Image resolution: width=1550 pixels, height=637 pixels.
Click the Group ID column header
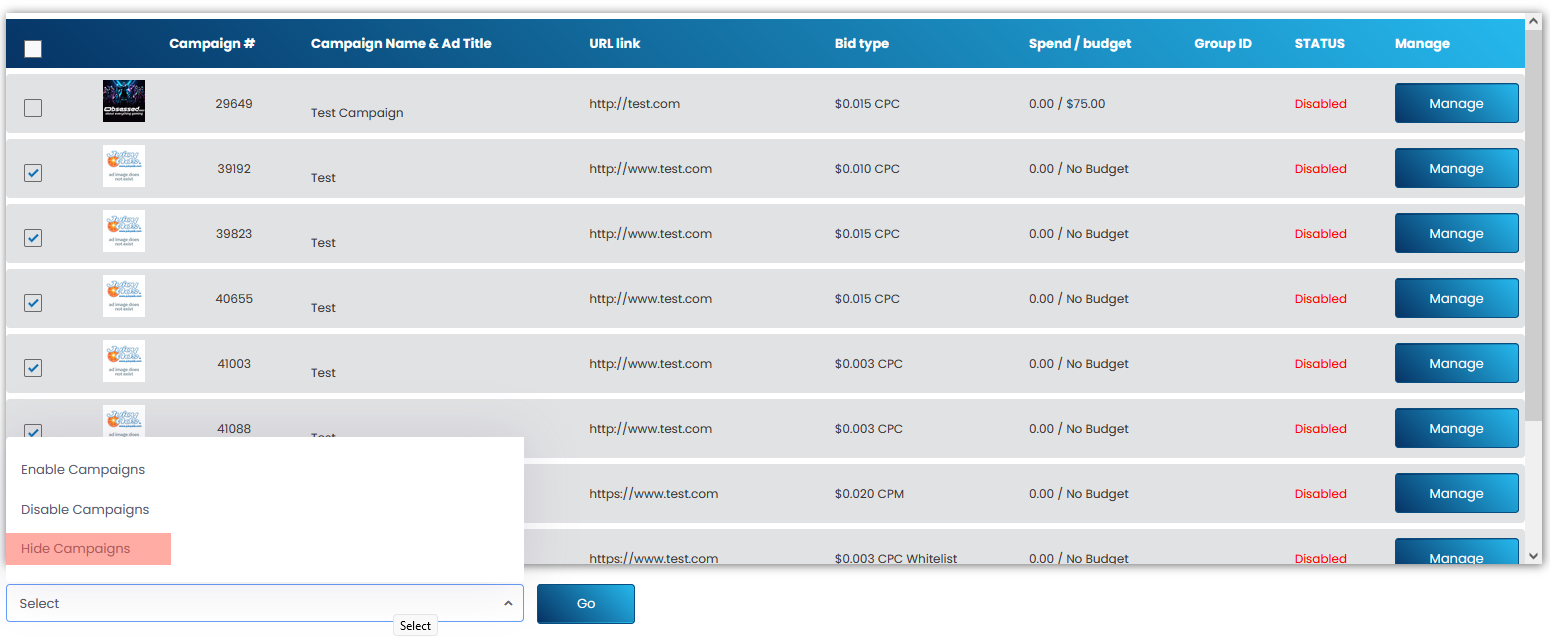pos(1223,44)
